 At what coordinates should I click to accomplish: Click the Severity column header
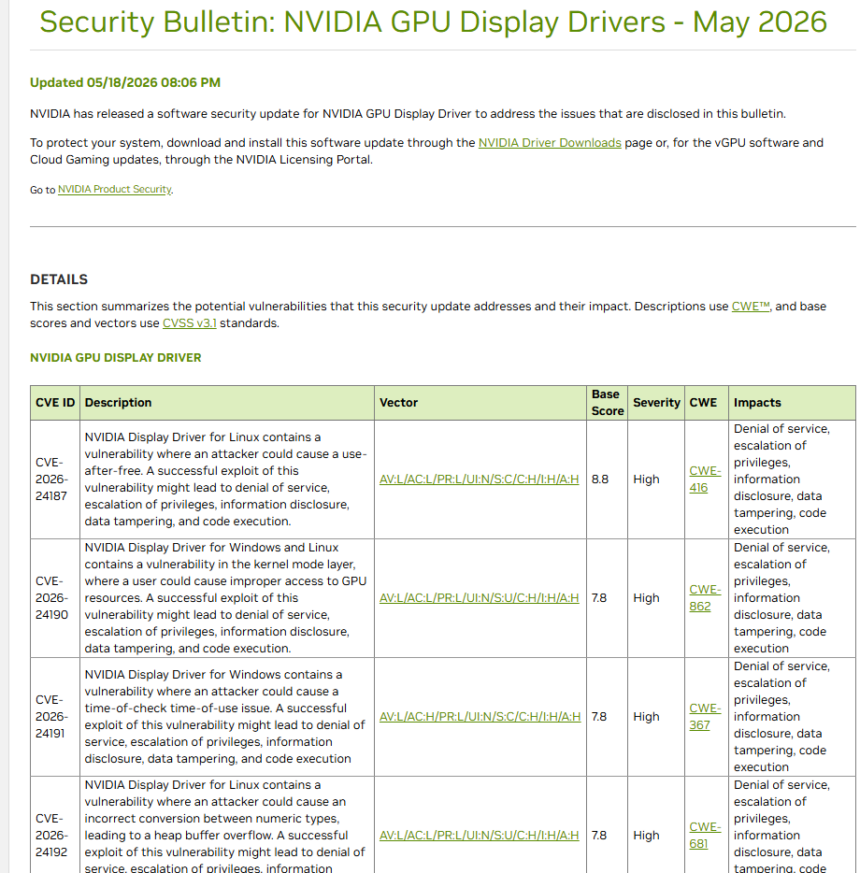click(x=656, y=403)
